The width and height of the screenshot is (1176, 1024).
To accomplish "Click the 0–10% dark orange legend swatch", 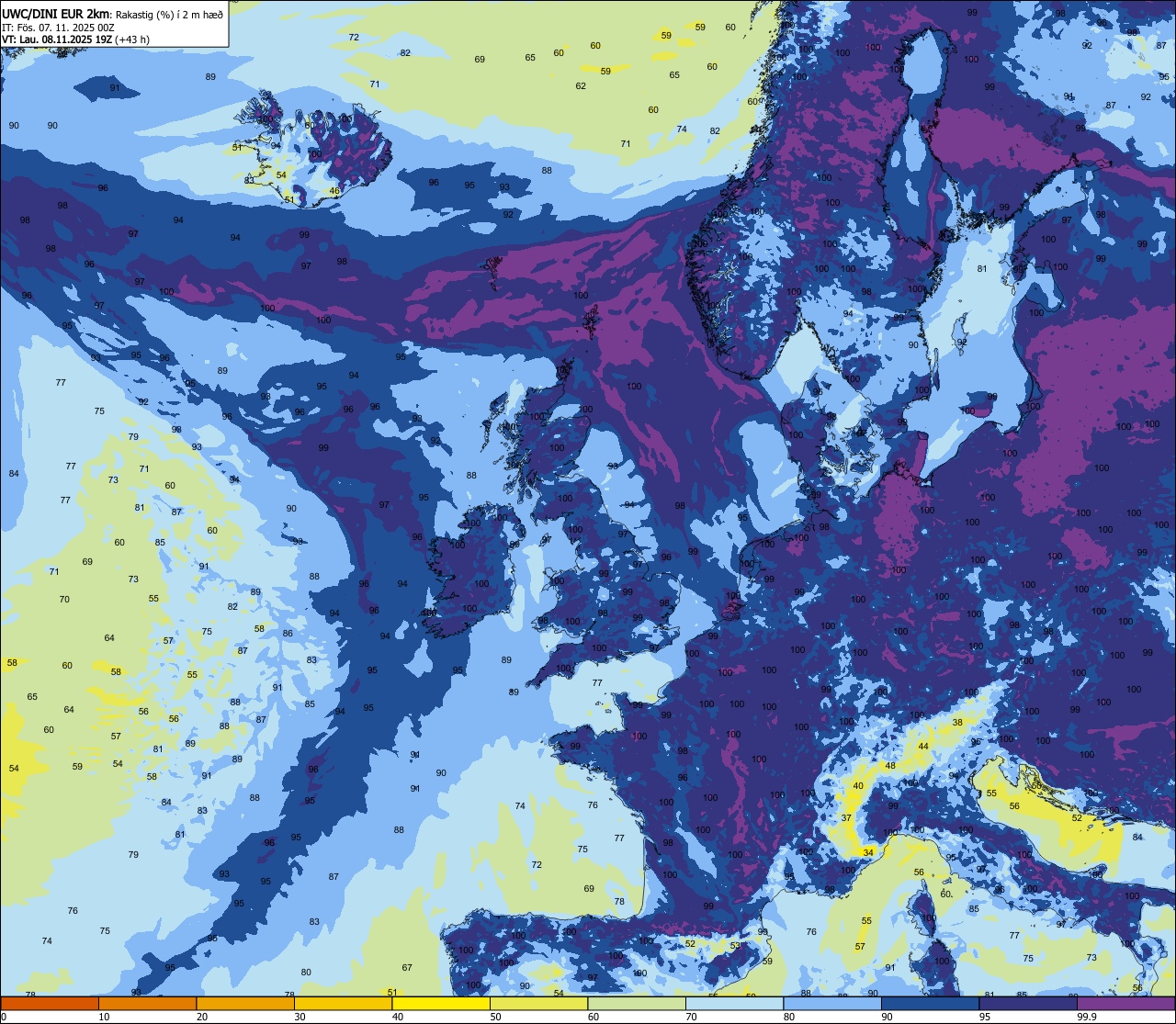I will click(50, 1004).
